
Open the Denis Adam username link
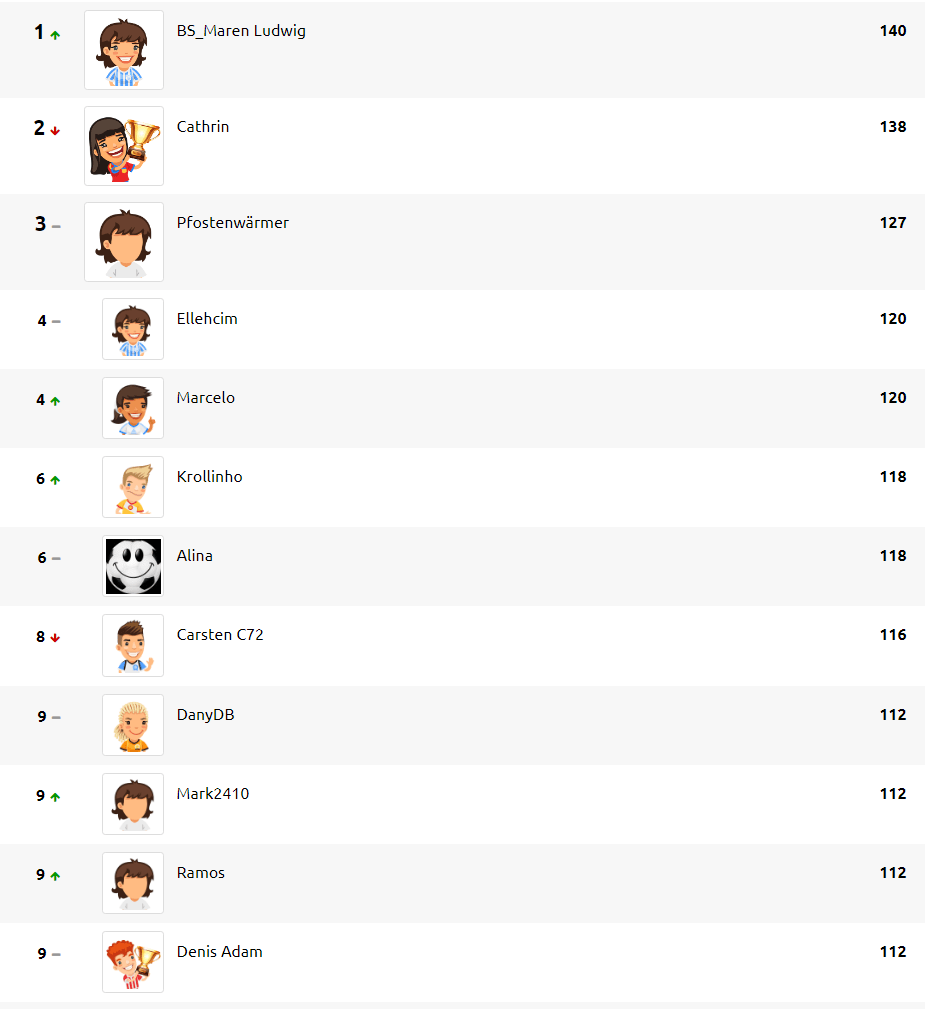click(220, 952)
